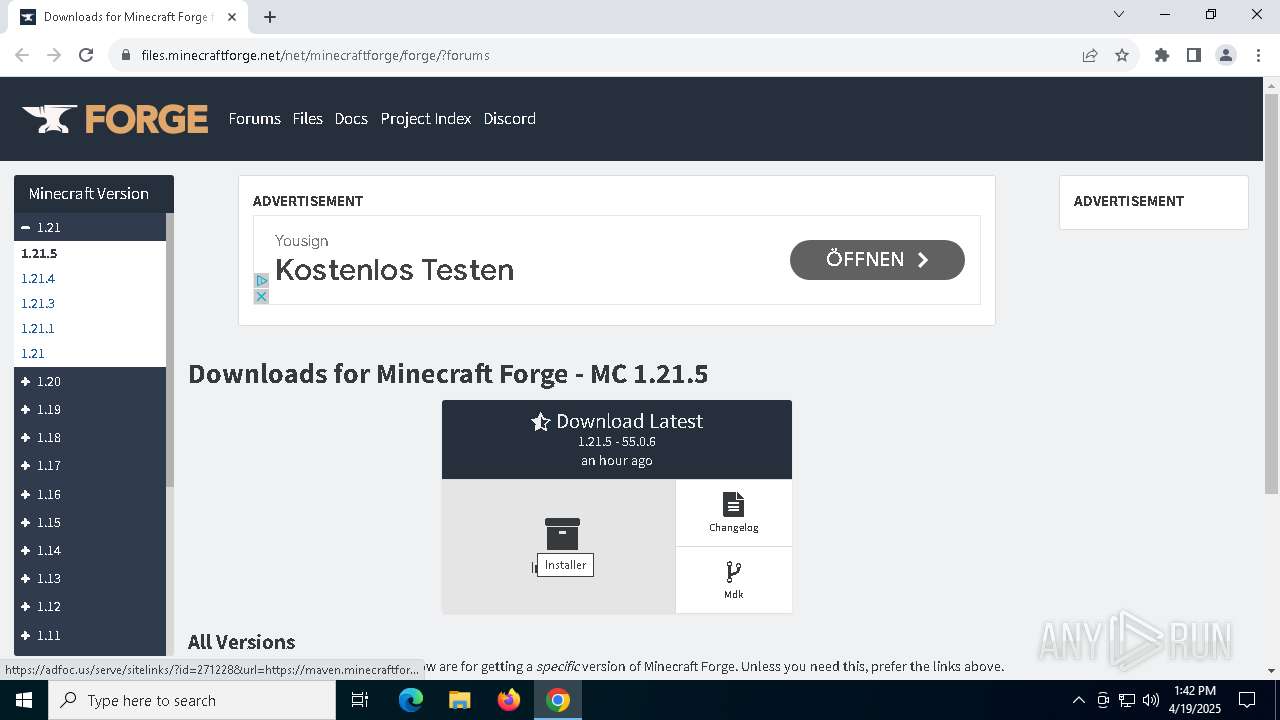Show hidden system tray icons
Screen dimensions: 1280x720
point(1078,700)
